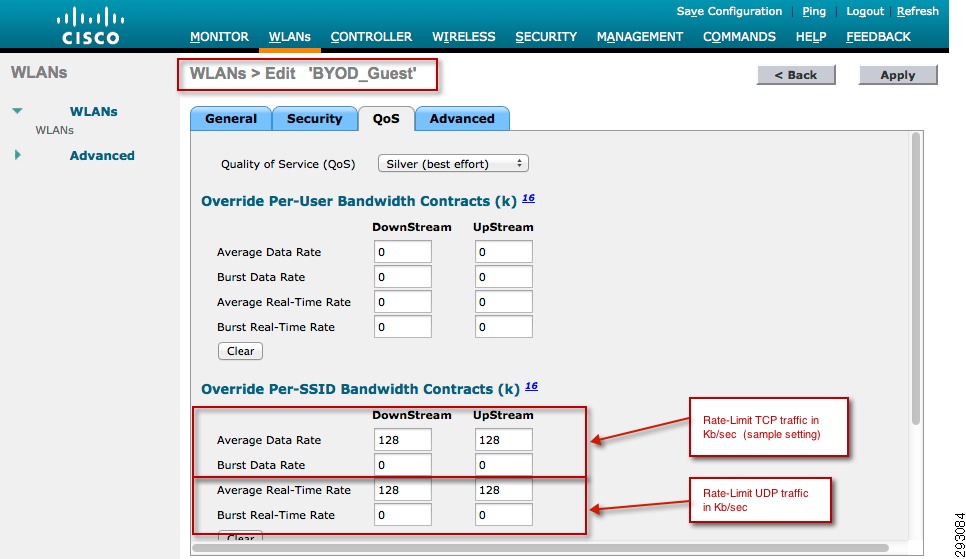Open the WLANs menu in top bar
Viewport: 966px width, 559px height.
tap(290, 37)
